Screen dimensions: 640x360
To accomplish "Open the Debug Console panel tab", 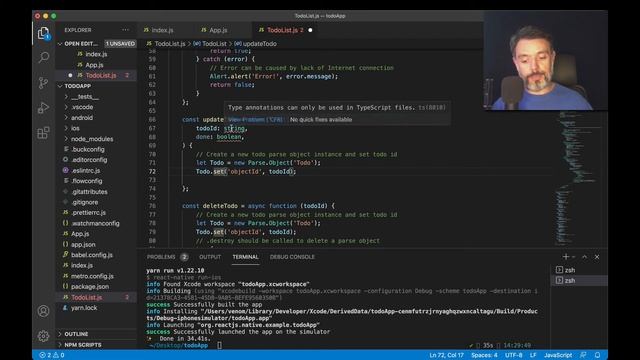I will pyautogui.click(x=292, y=257).
